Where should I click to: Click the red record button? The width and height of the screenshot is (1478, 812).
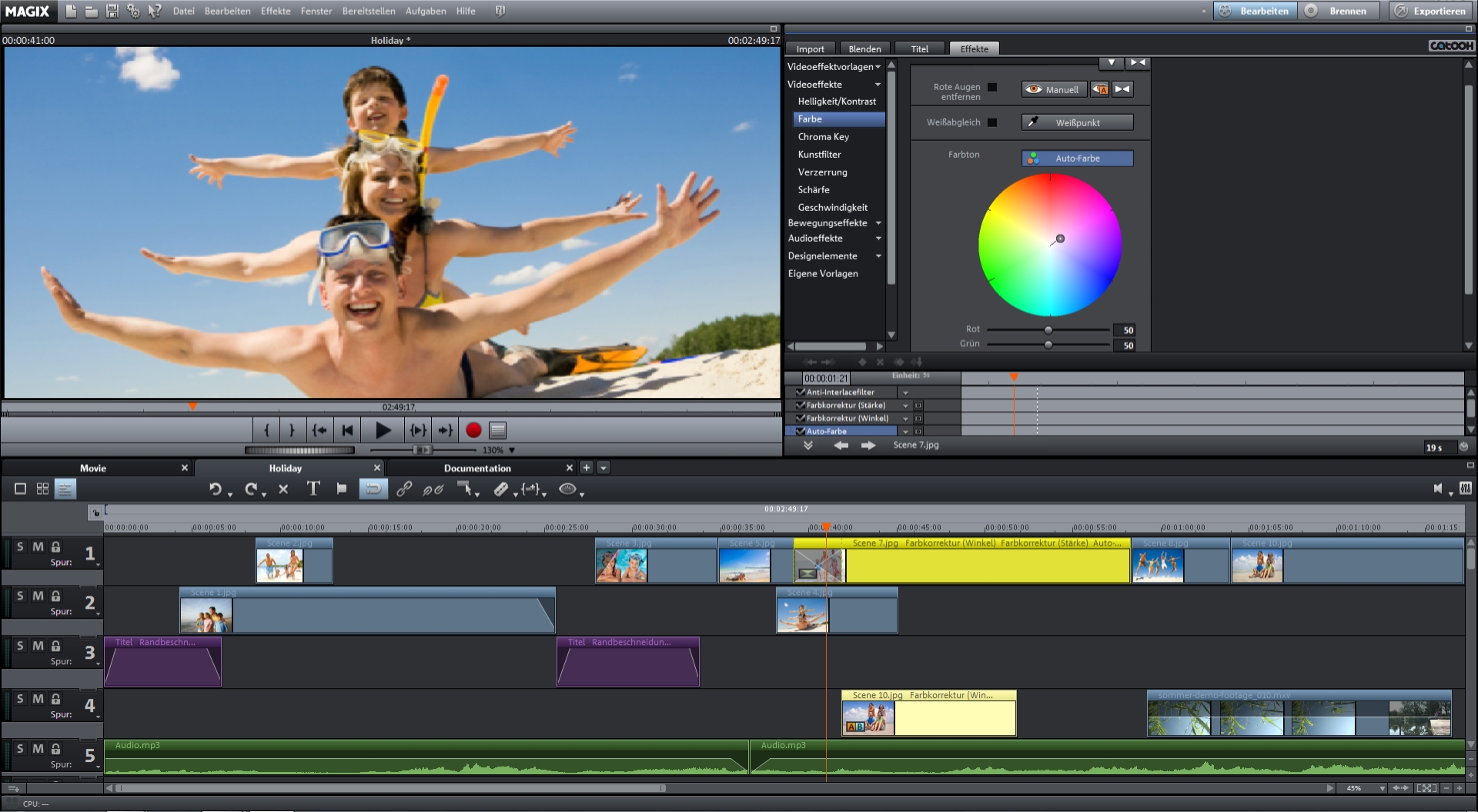[473, 430]
